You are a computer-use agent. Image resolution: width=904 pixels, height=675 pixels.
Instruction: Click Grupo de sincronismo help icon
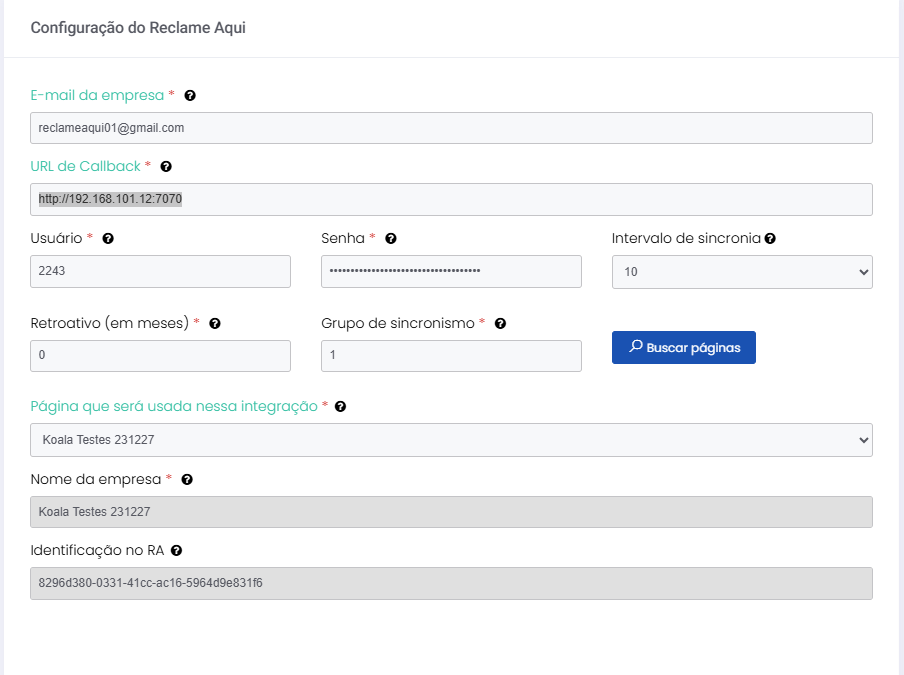click(x=500, y=324)
